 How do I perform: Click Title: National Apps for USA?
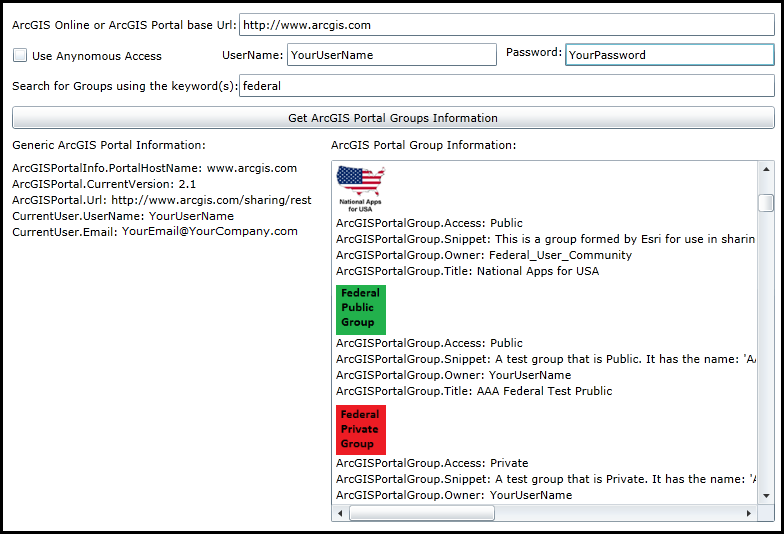pyautogui.click(x=468, y=272)
